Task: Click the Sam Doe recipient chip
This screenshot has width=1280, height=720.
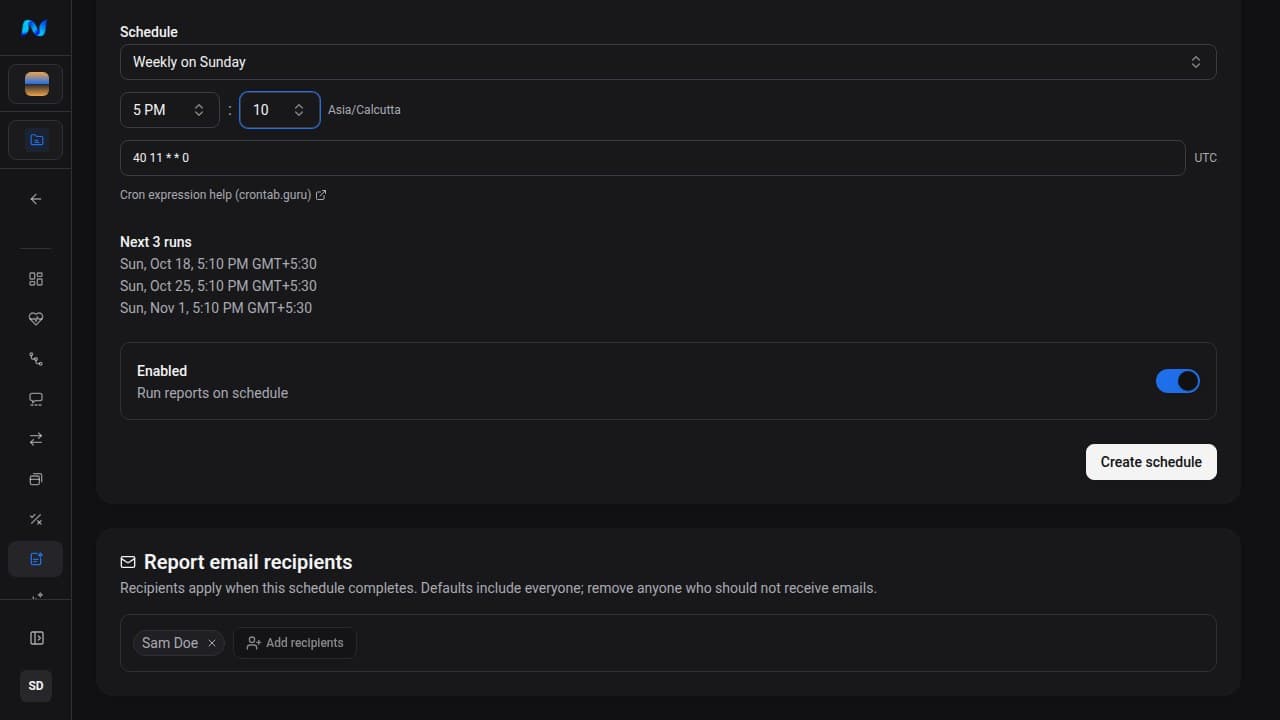Action: 179,643
